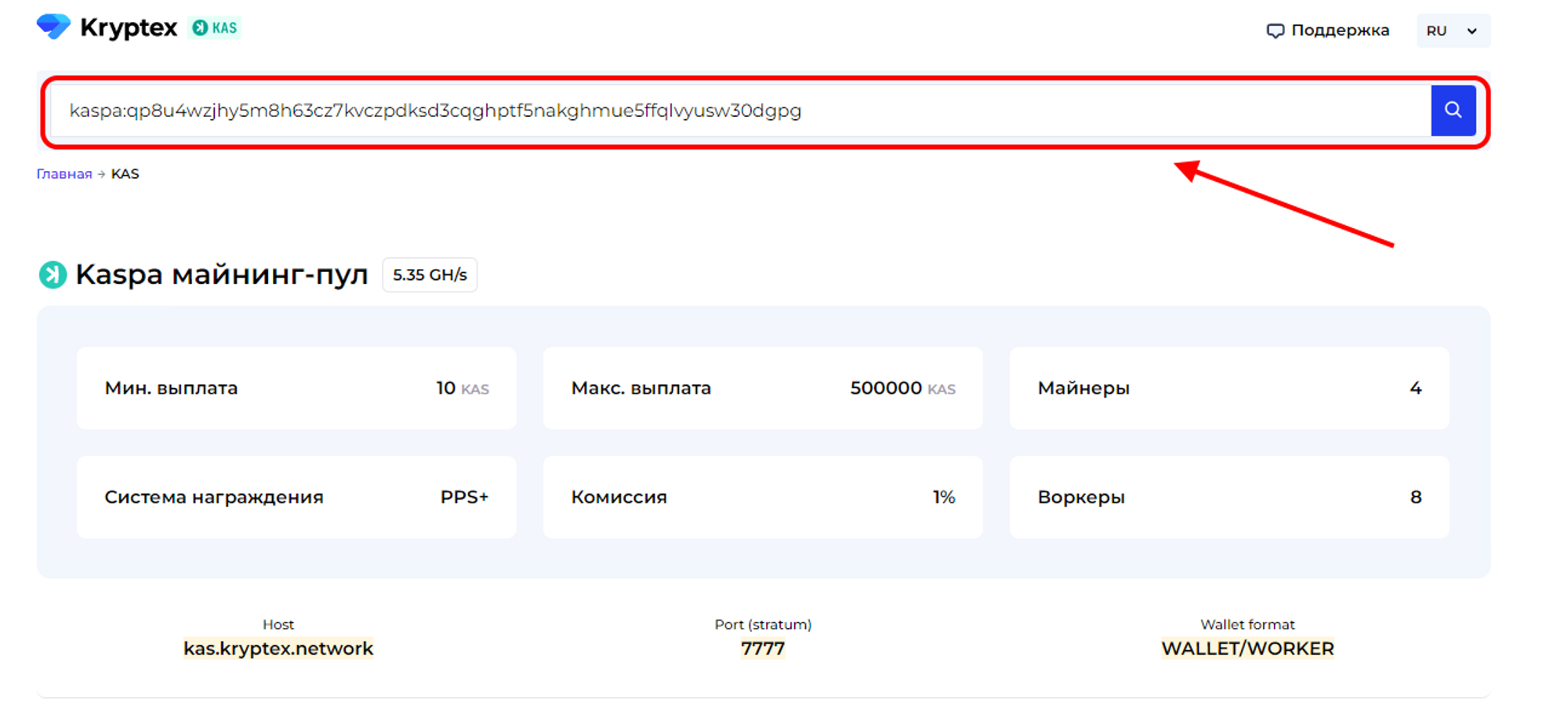Click the Host label
Viewport: 1568px width, 715px height.
click(x=278, y=625)
